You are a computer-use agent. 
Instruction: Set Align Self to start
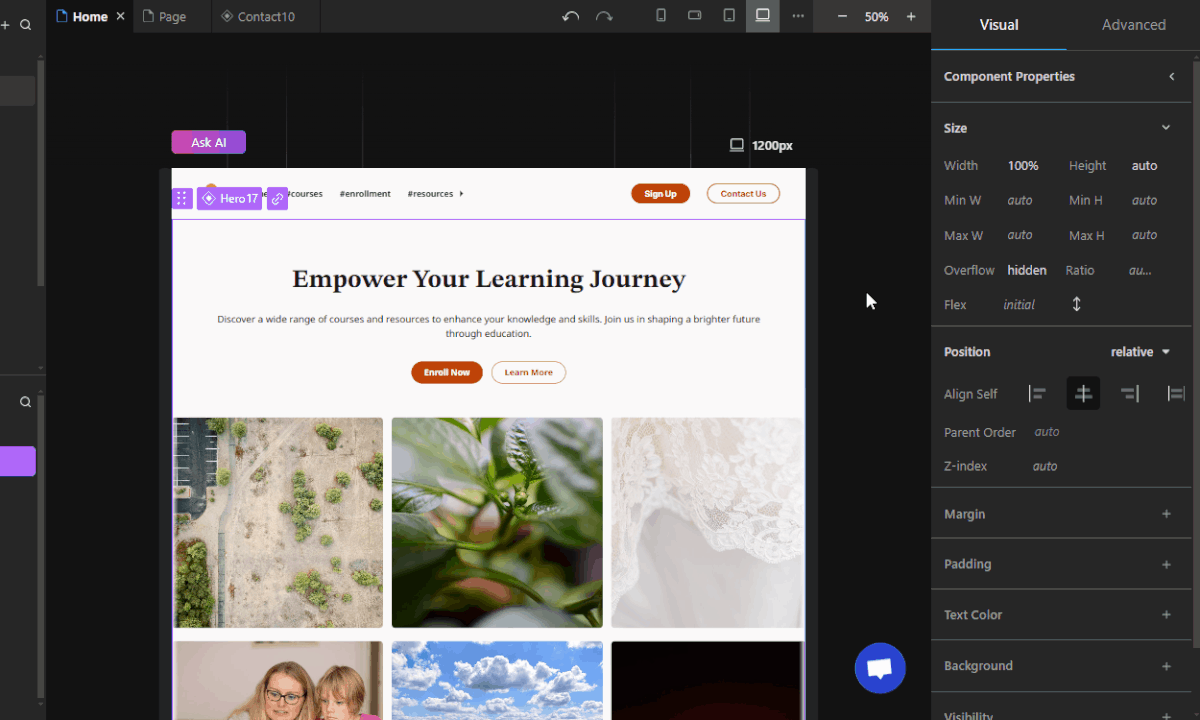(1037, 394)
